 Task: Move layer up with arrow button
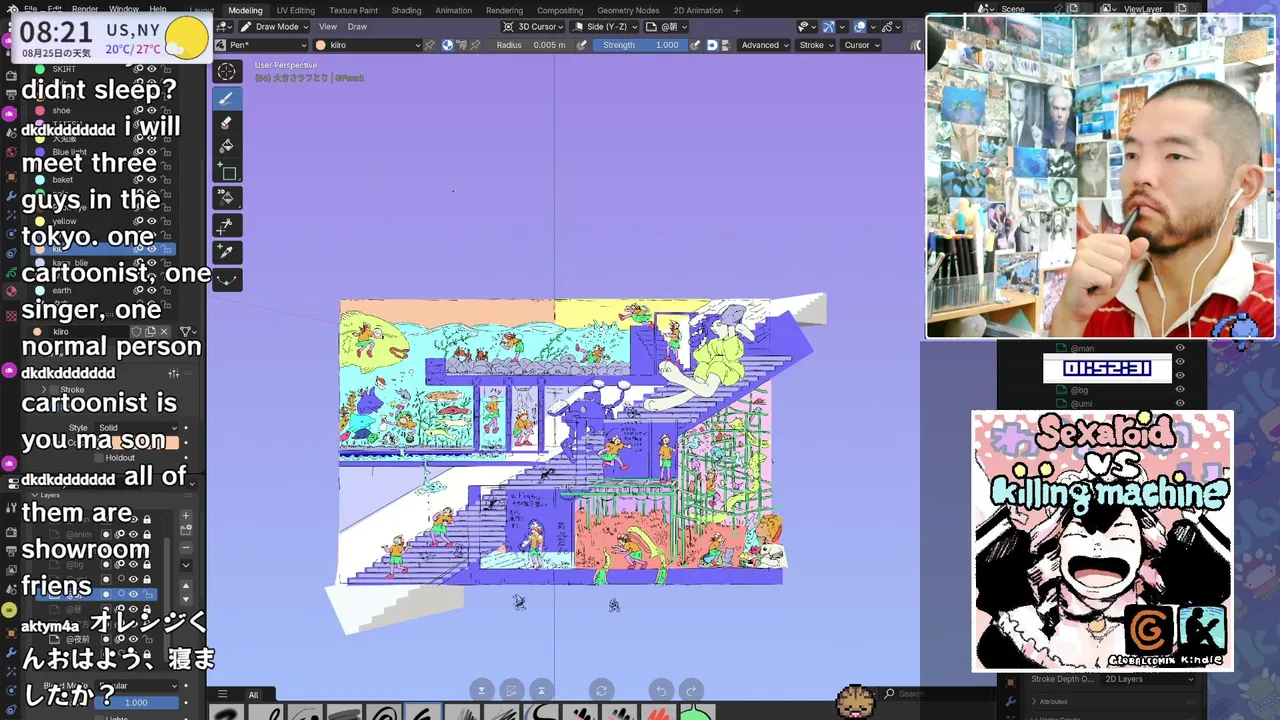pos(186,585)
